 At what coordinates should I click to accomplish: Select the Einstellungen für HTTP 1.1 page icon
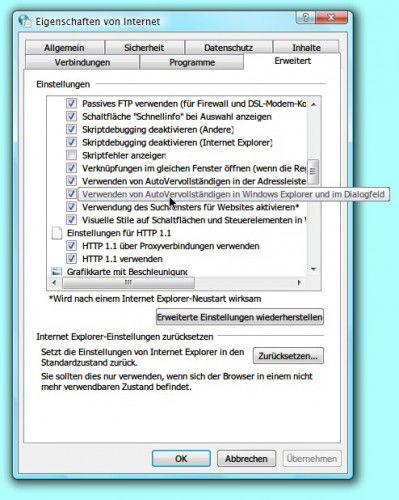click(57, 233)
